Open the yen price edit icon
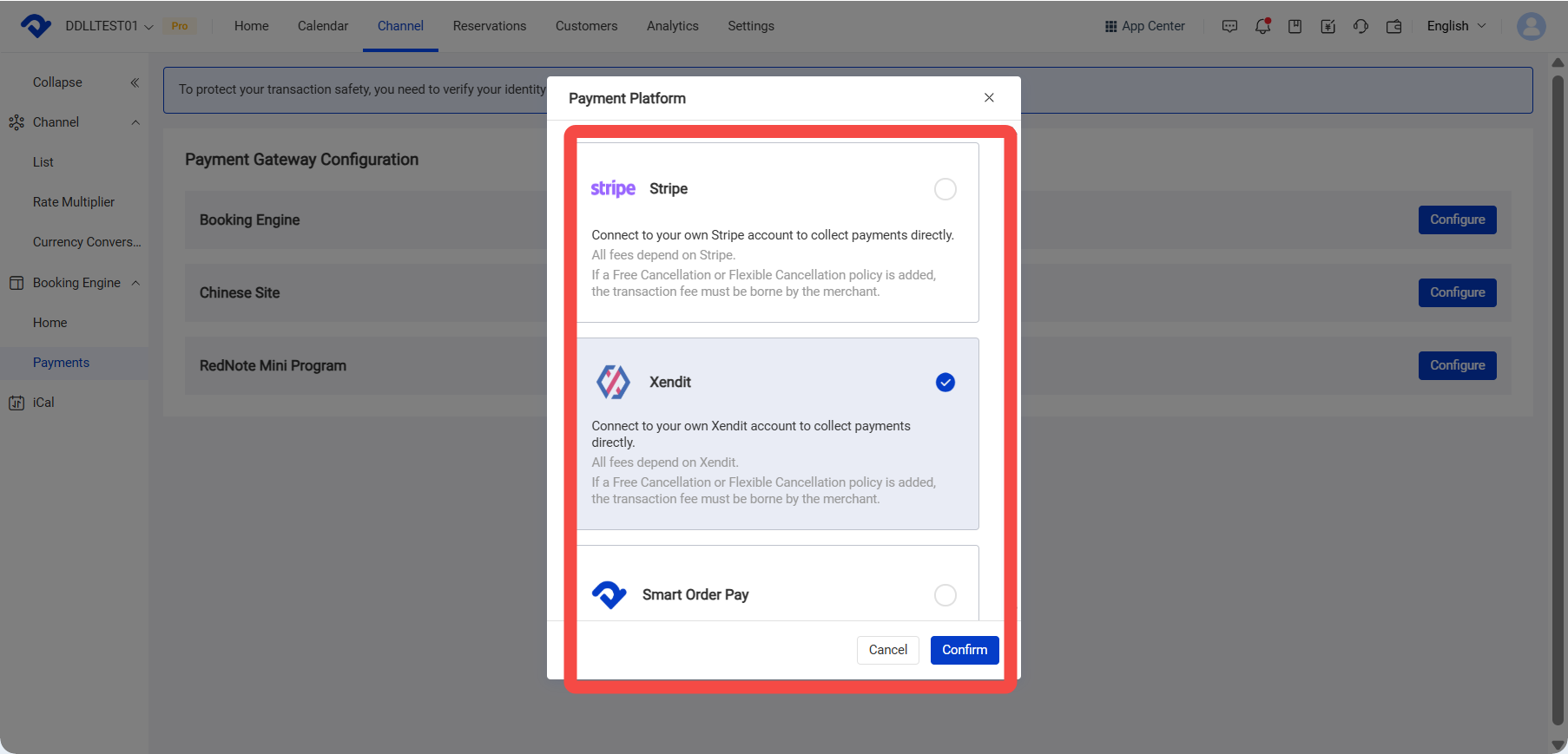The width and height of the screenshot is (1568, 754). click(x=1328, y=26)
